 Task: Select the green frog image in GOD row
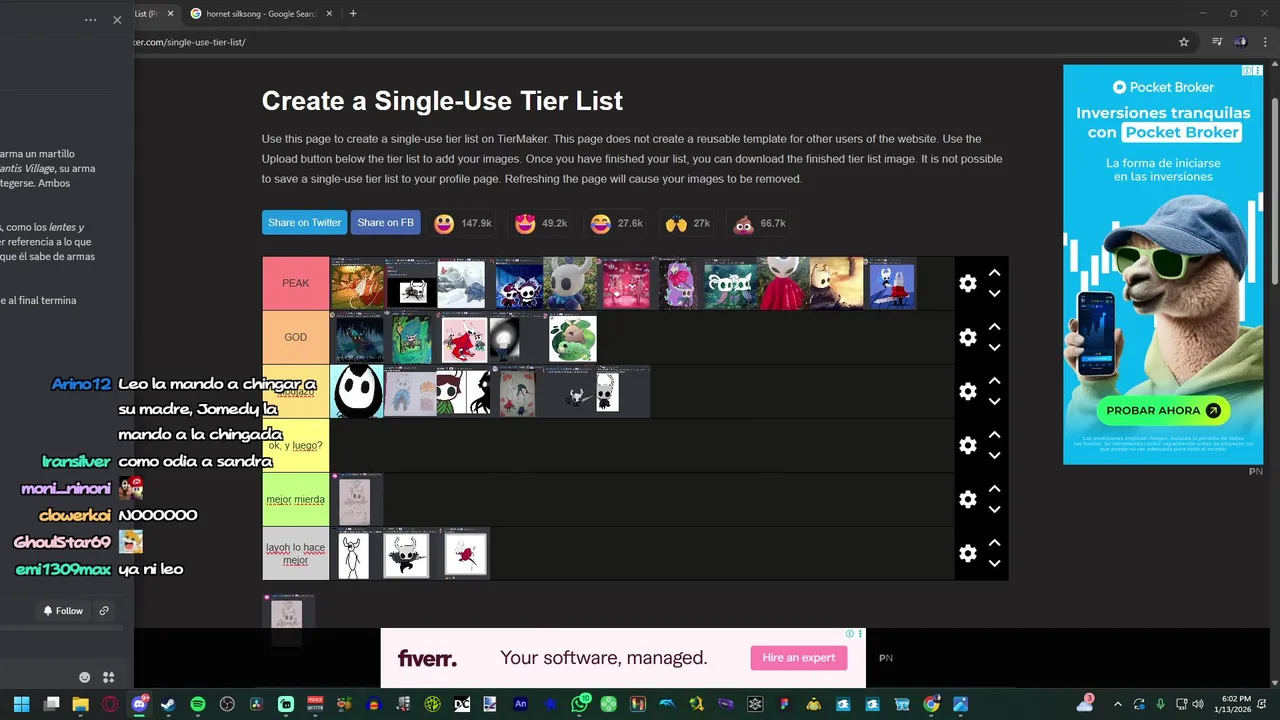[x=573, y=339]
